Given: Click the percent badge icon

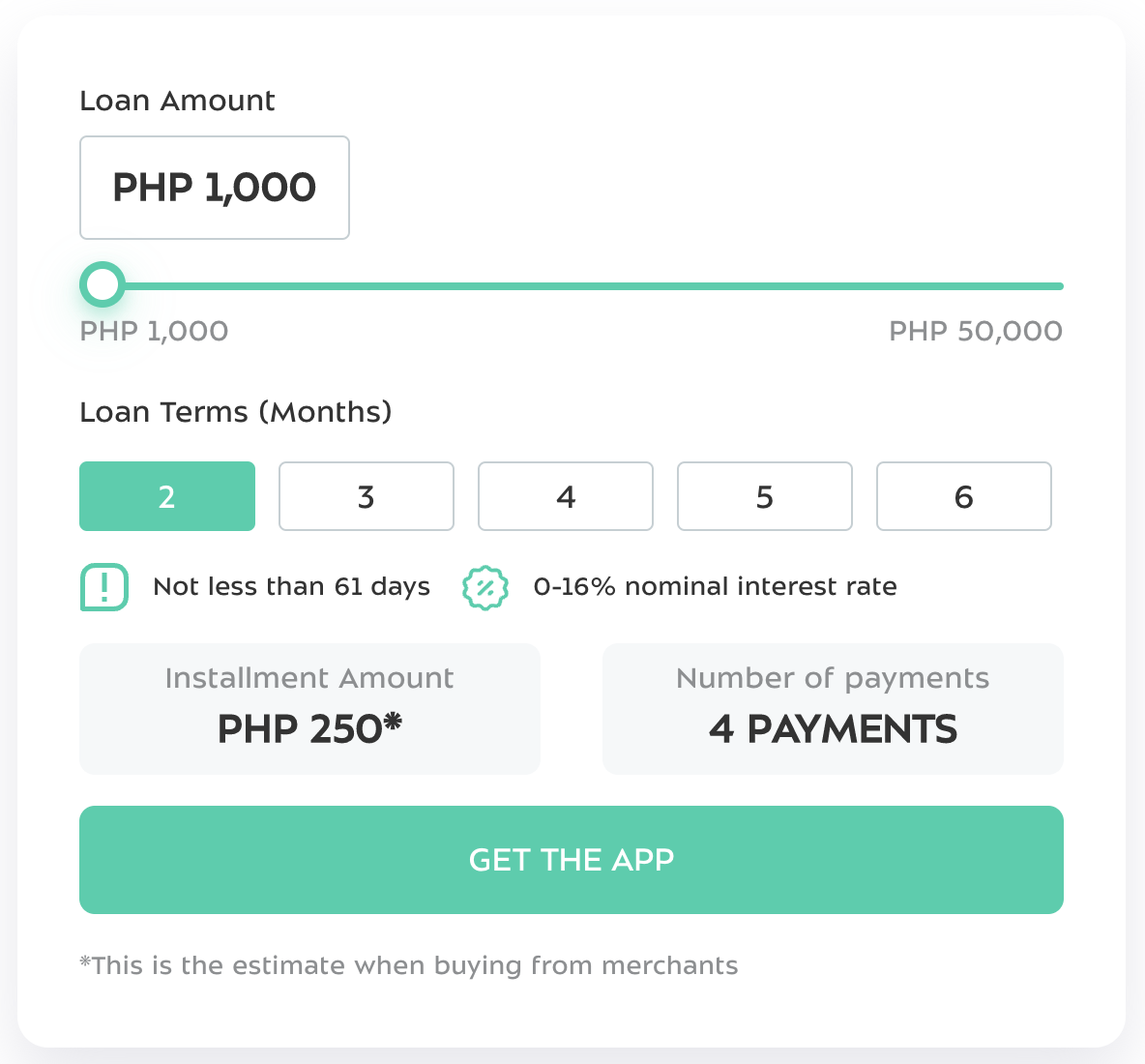Looking at the screenshot, I should [484, 587].
